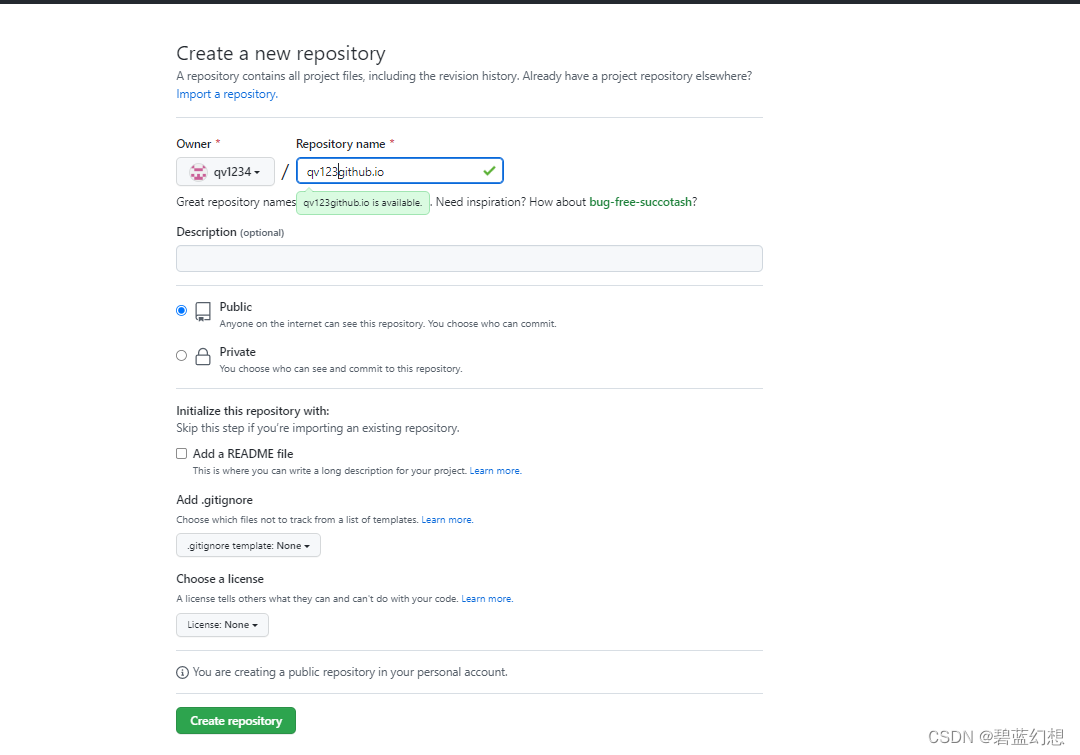This screenshot has height=755, width=1080.
Task: Click inside the Repository name text field
Action: click(x=400, y=170)
